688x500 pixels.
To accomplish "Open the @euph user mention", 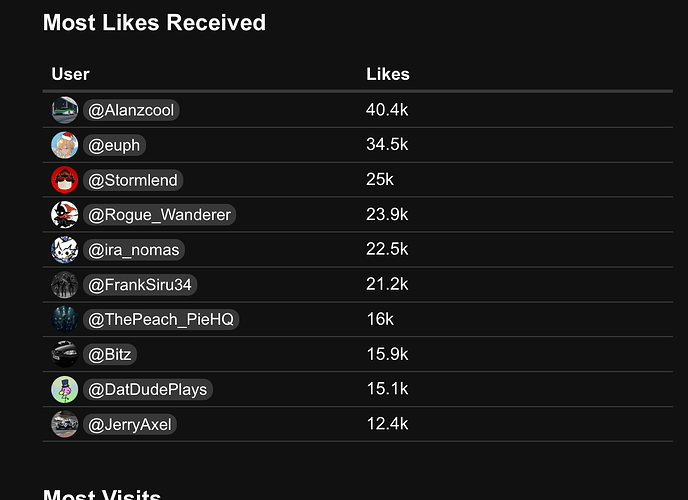I will click(114, 145).
